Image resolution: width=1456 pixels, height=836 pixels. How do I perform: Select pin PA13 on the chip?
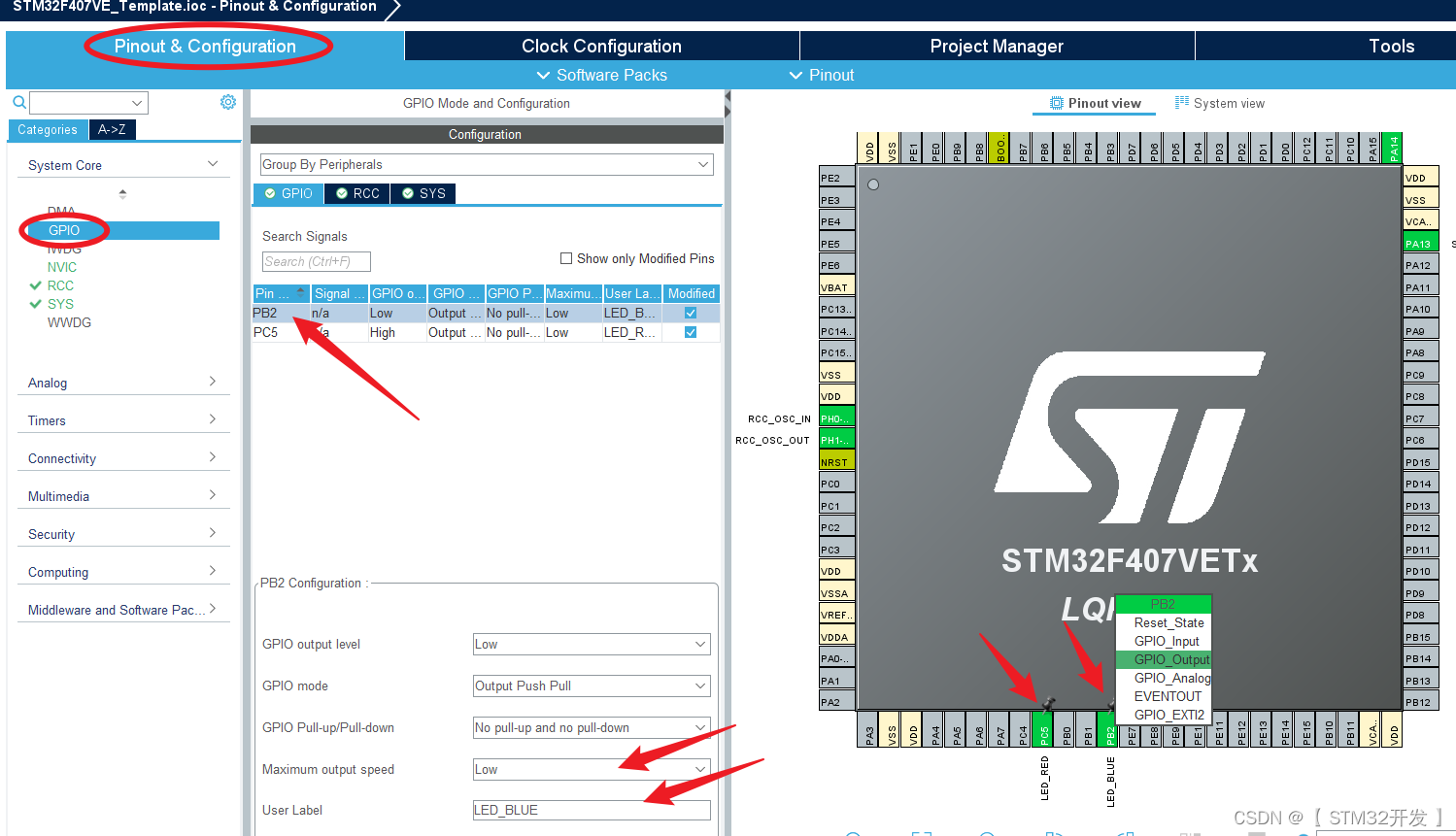(1420, 243)
